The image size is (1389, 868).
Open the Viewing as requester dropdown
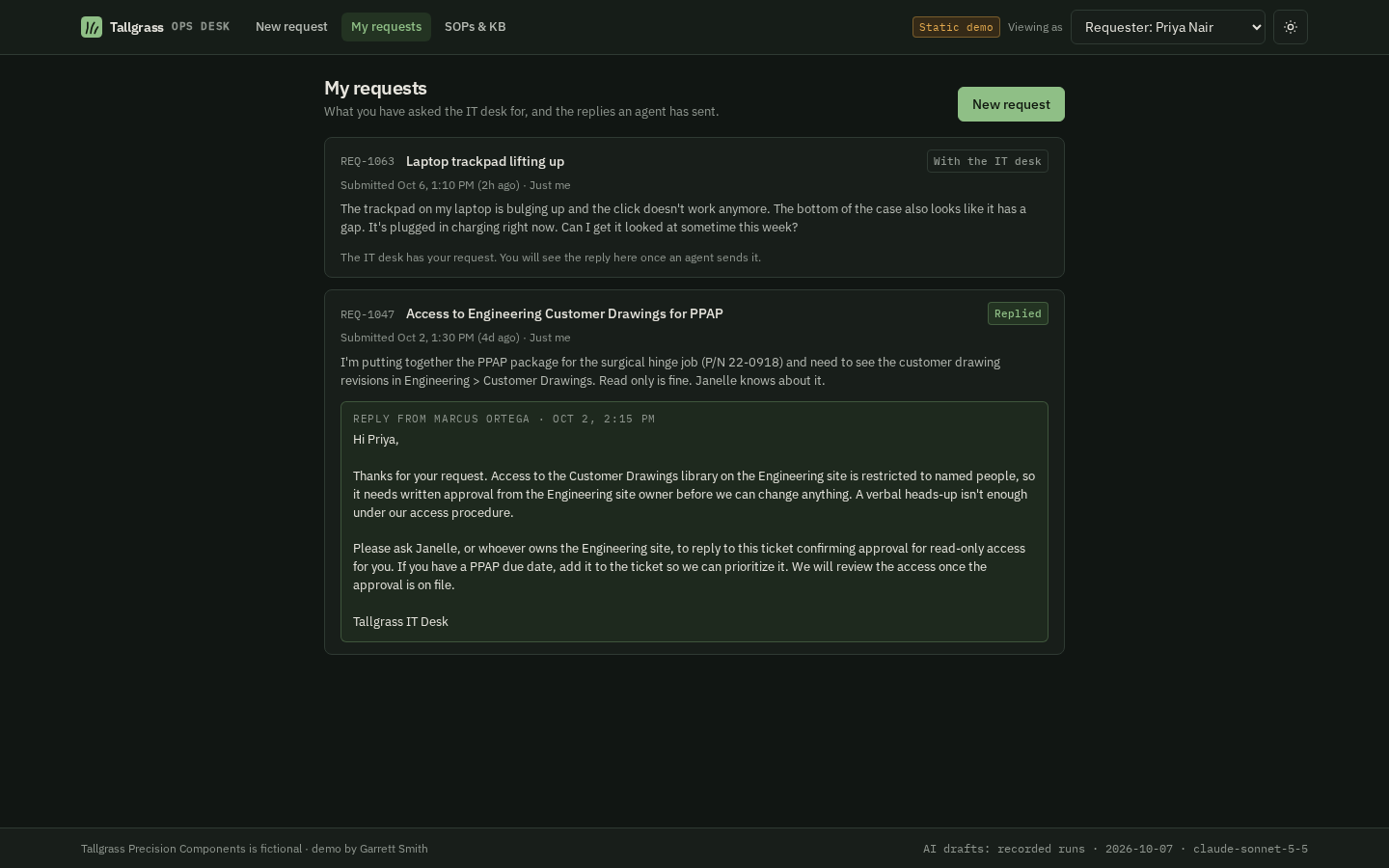click(x=1168, y=27)
